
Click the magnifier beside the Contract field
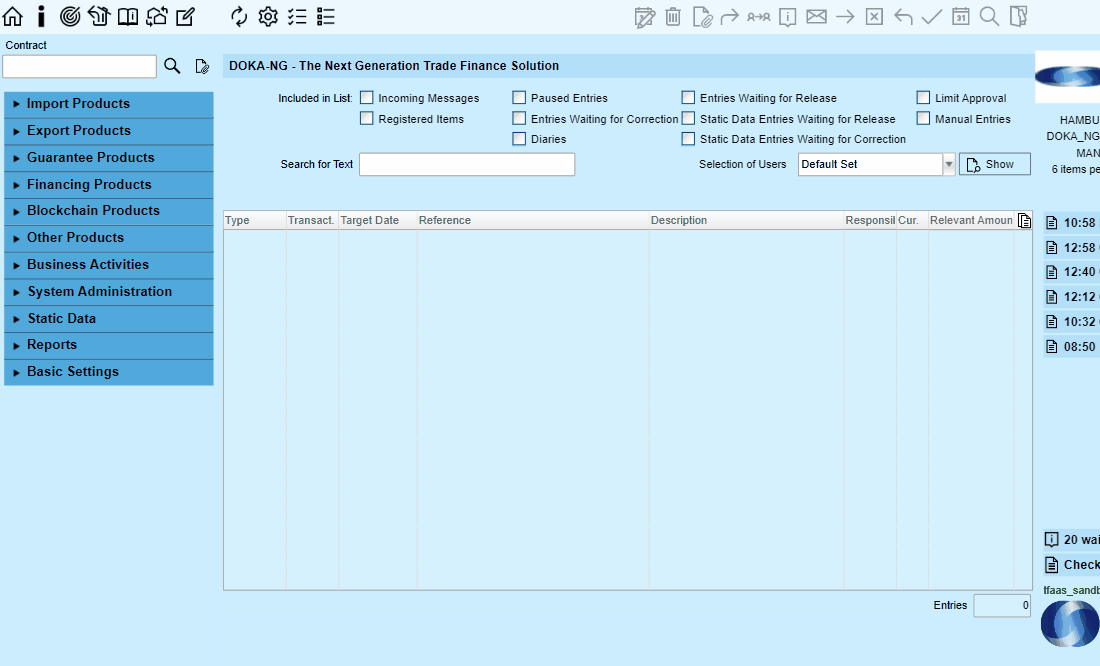click(172, 66)
